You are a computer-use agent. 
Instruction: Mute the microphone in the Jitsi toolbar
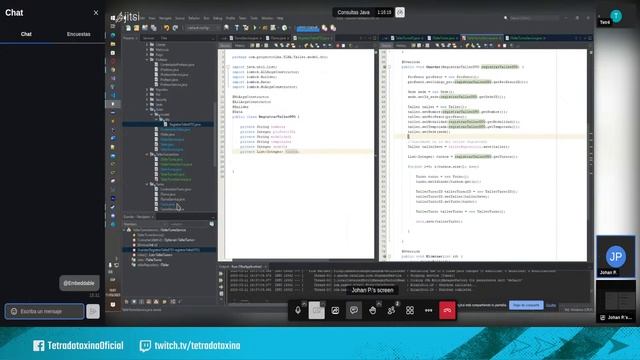coord(298,310)
